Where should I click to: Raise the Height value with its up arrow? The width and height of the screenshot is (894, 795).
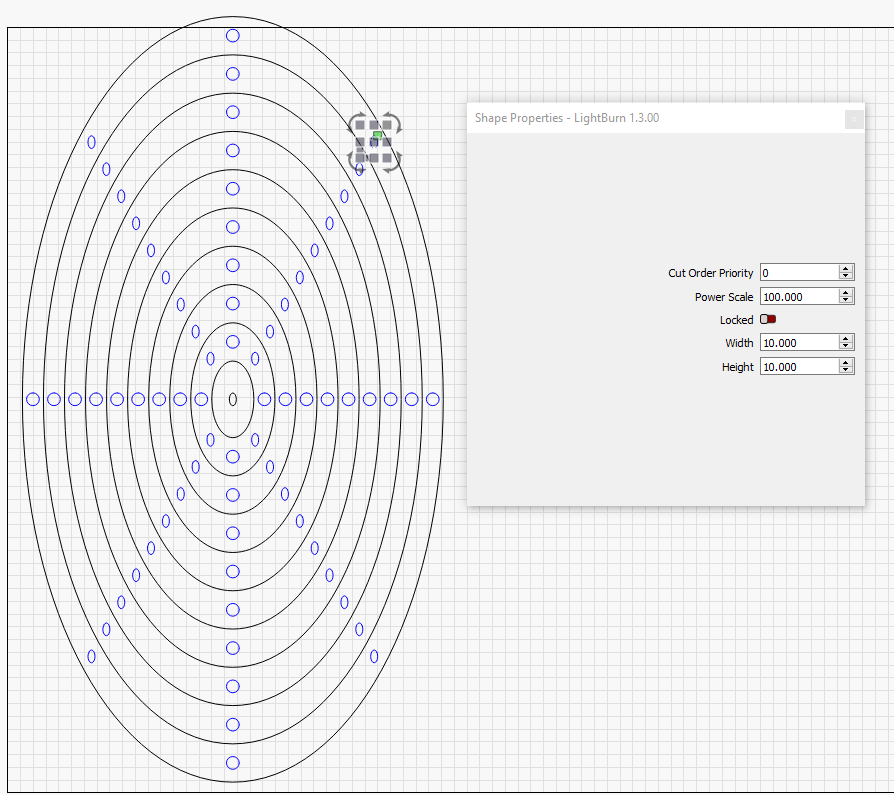coord(846,363)
